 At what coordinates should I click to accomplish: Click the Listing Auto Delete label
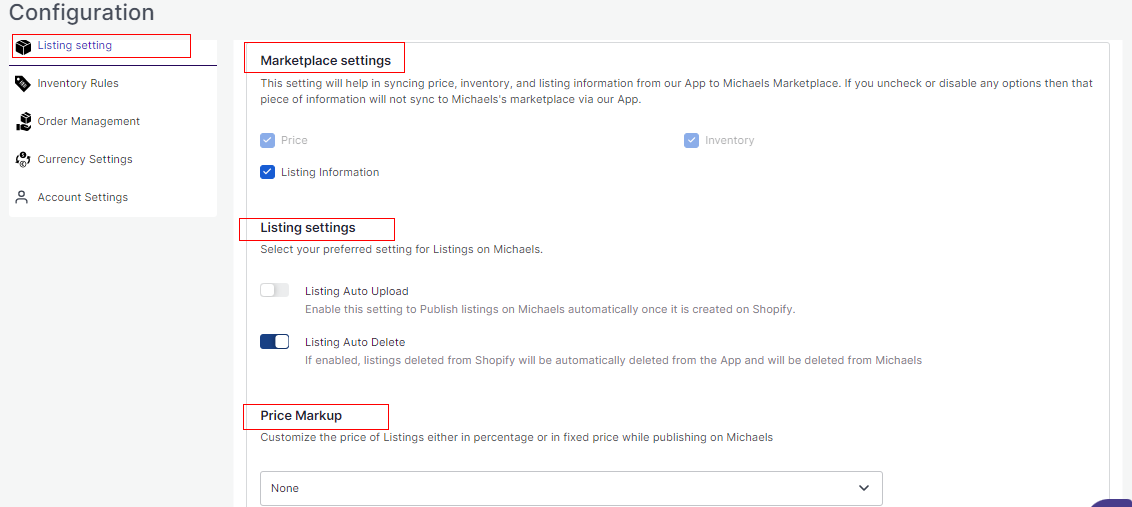coord(355,343)
